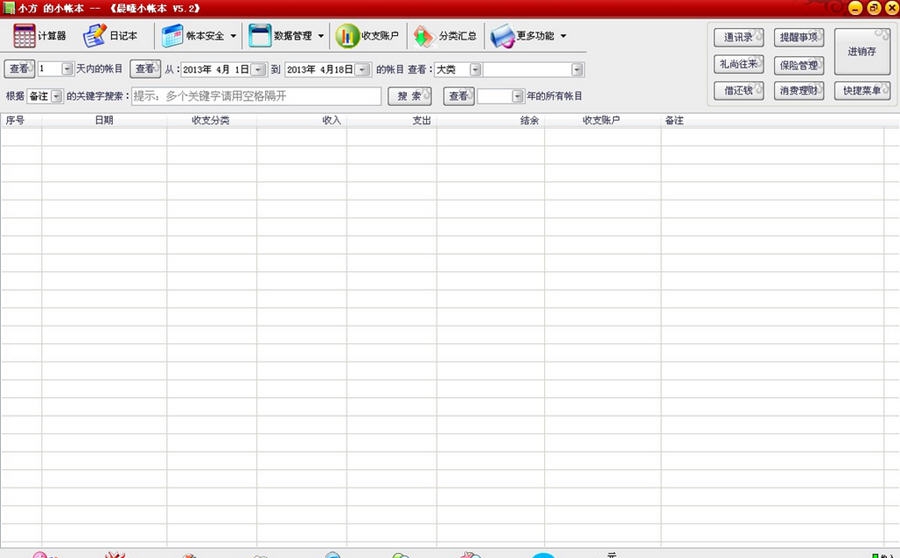Open the 备注 search-field dropdown
Viewport: 900px width, 558px height.
[x=56, y=96]
